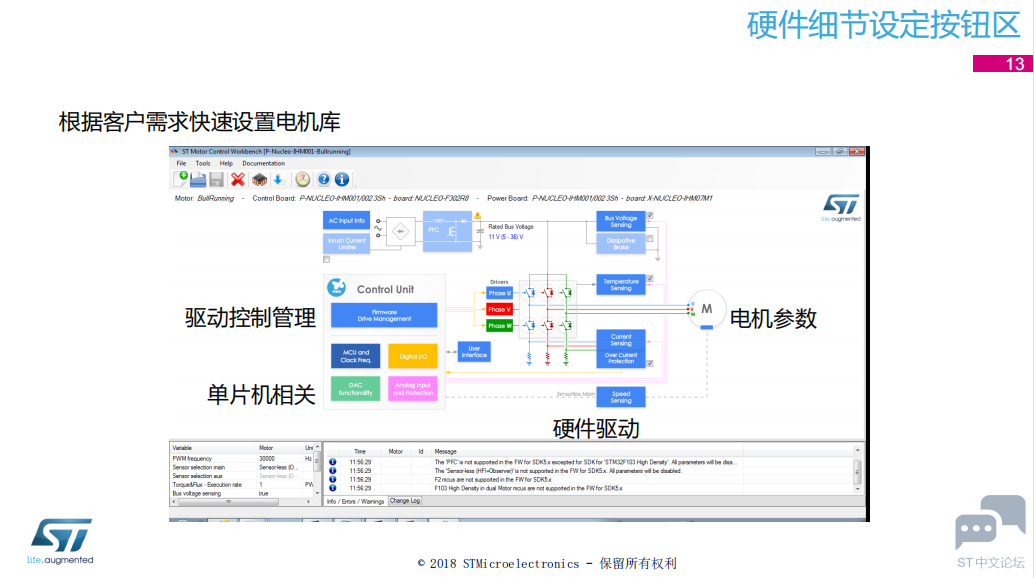Select the Torque&Flux - Execution rate row
The height and width of the screenshot is (578, 1034).
(243, 484)
